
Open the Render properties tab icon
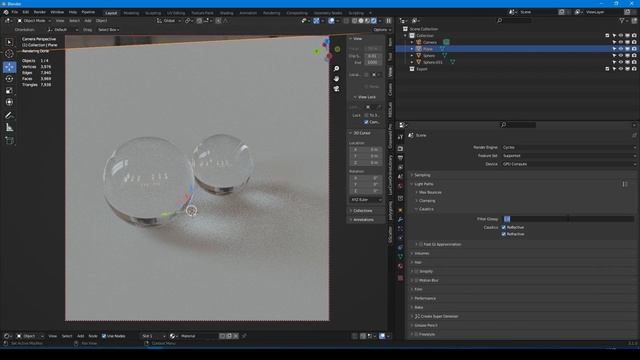[400, 149]
